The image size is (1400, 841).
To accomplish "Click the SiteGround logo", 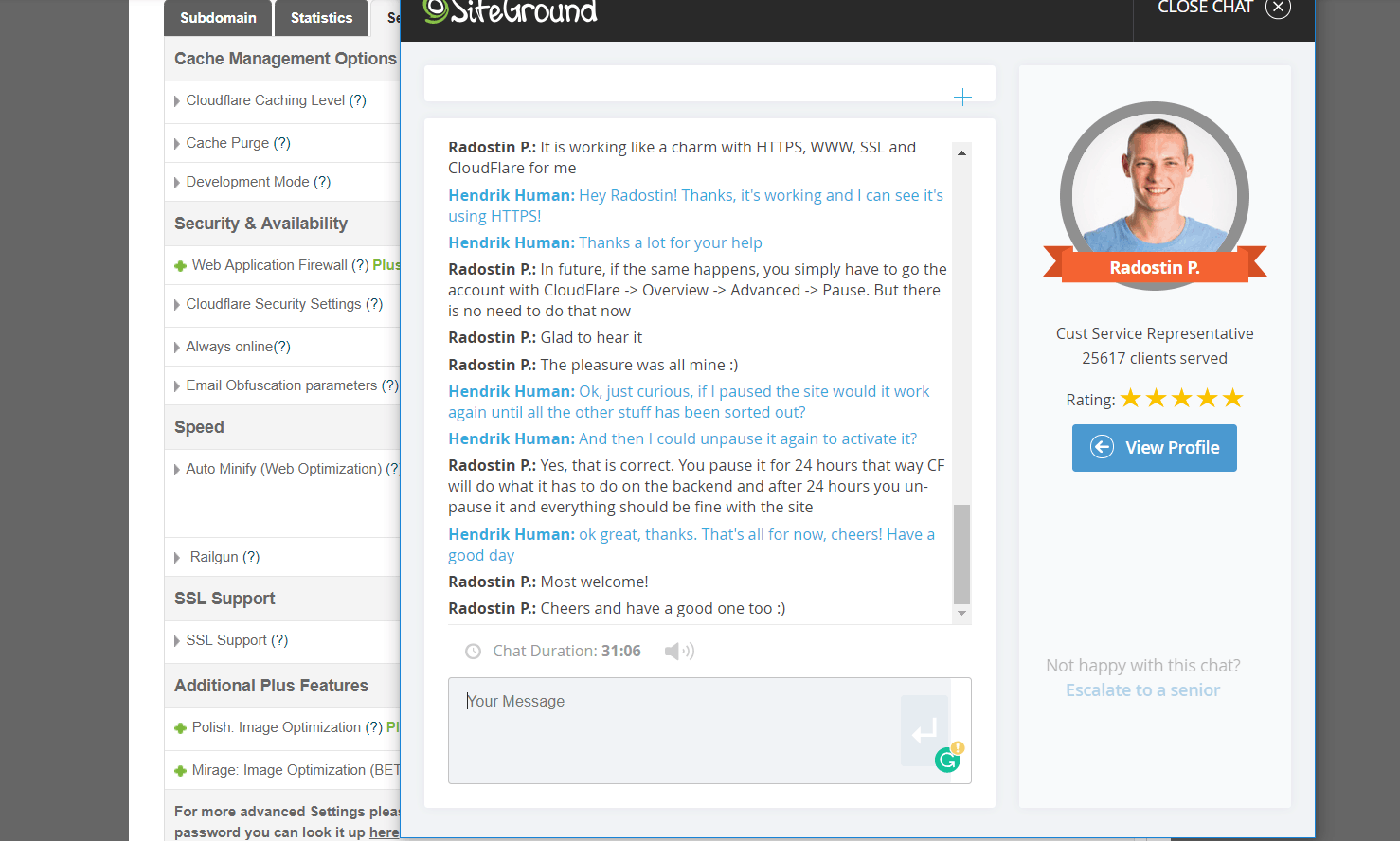I will click(x=510, y=10).
